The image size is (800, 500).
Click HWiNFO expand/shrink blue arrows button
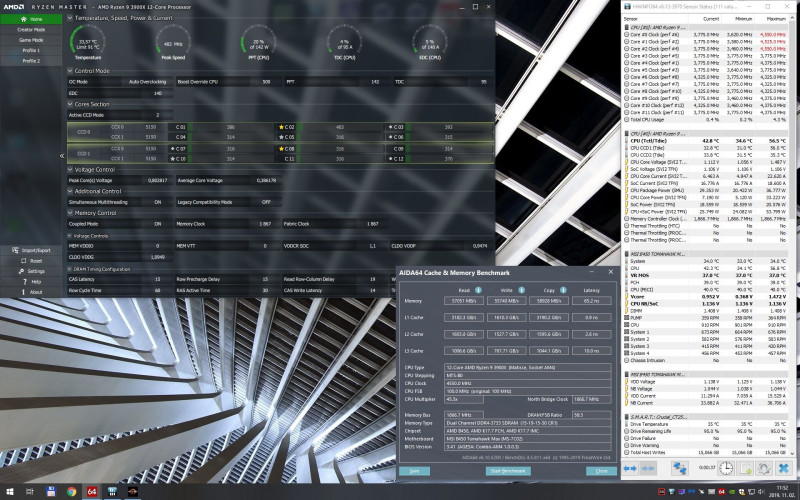pyautogui.click(x=630, y=468)
